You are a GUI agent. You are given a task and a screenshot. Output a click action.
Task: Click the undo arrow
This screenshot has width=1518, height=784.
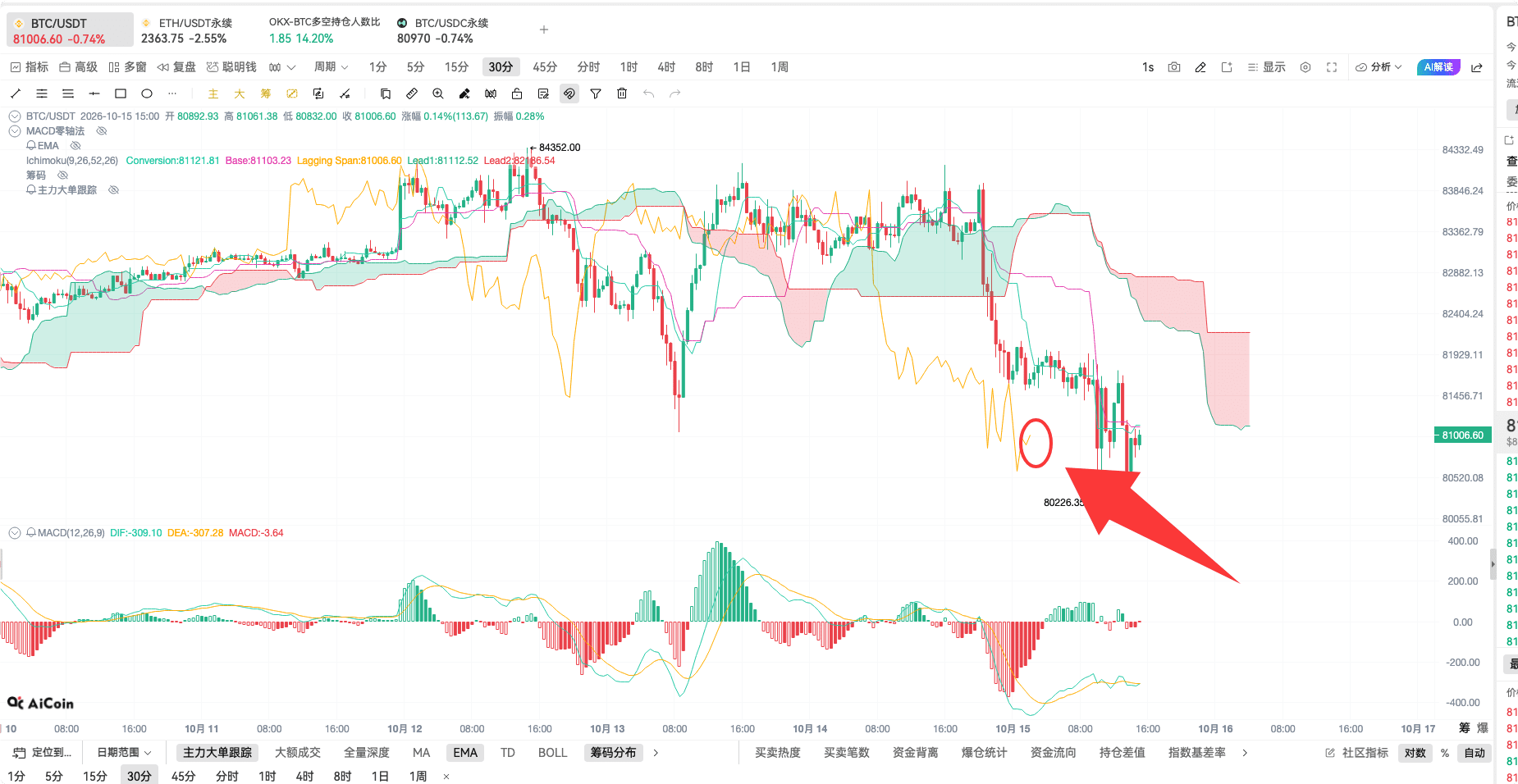pyautogui.click(x=648, y=93)
